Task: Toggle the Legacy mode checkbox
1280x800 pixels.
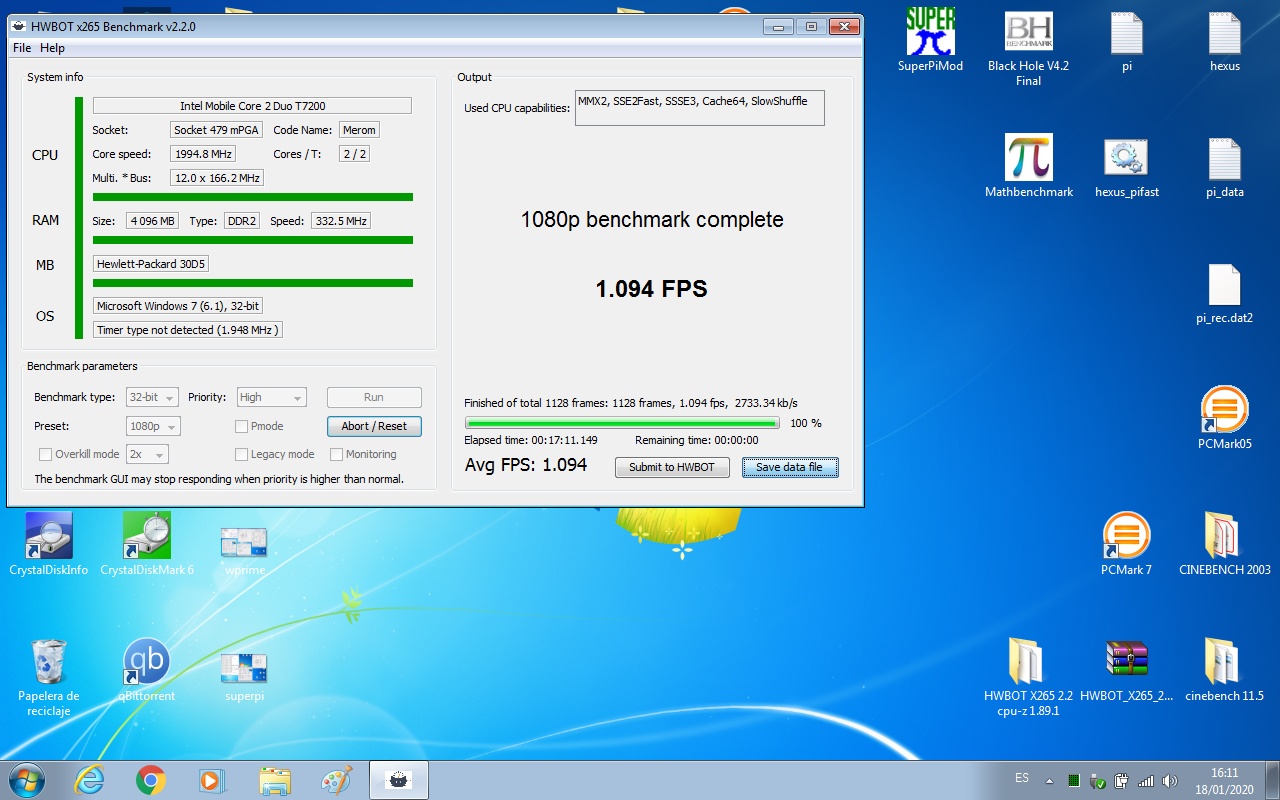Action: click(x=241, y=454)
